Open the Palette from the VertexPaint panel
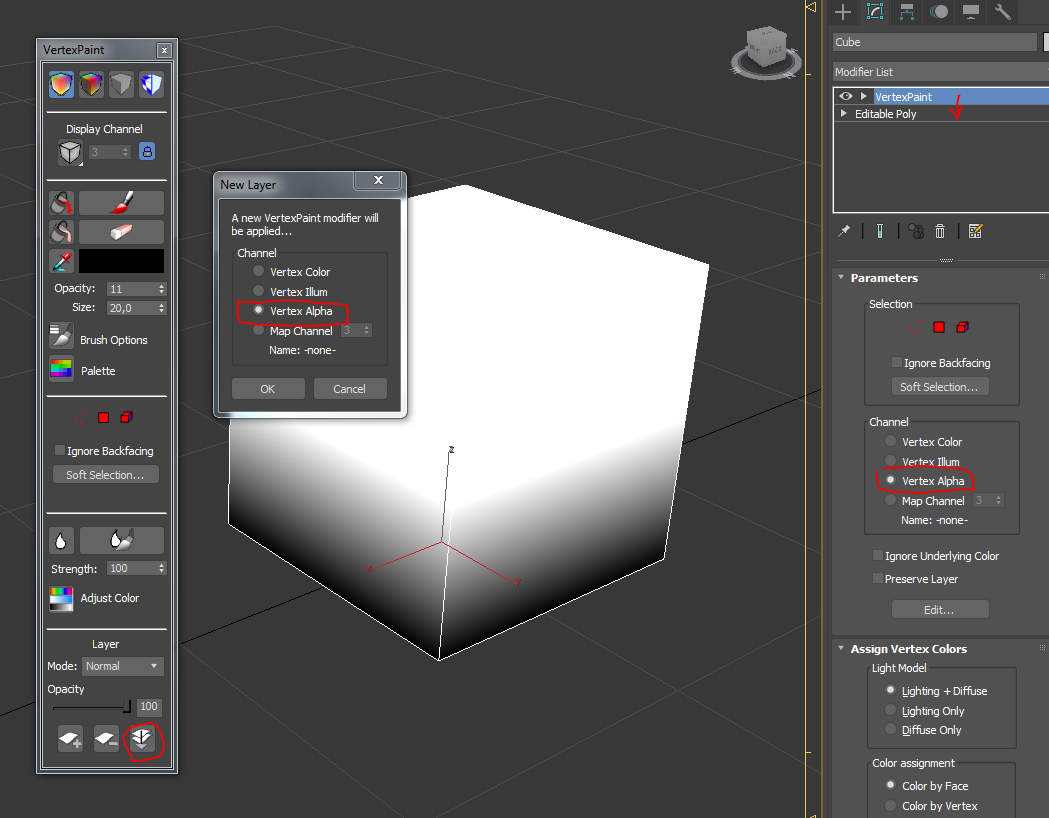This screenshot has width=1049, height=818. [x=61, y=371]
